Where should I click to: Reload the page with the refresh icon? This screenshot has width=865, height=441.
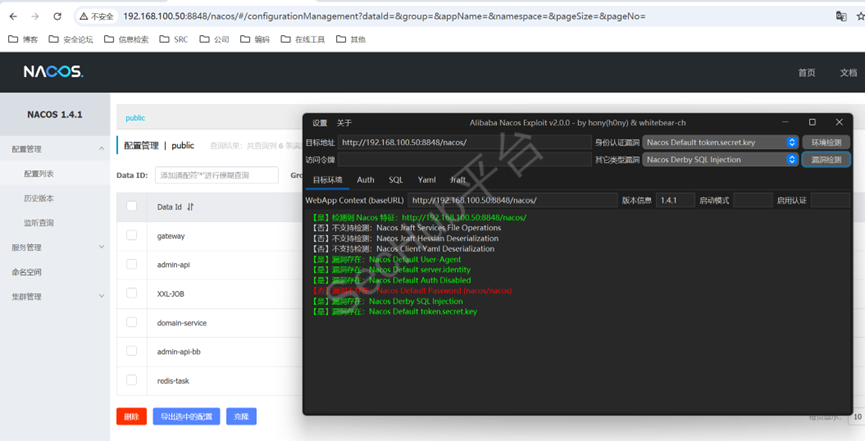pos(57,17)
